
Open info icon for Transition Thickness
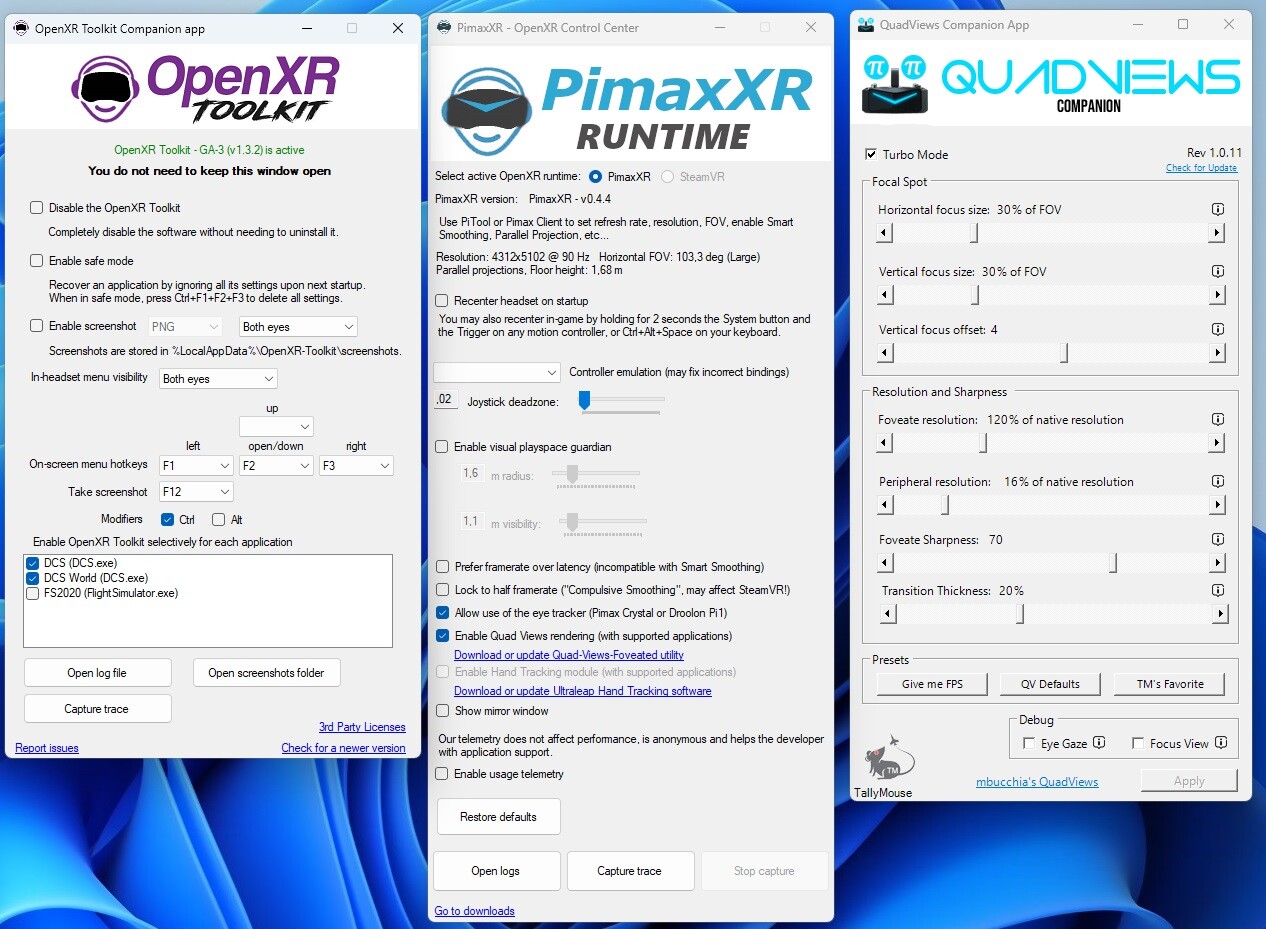1217,591
